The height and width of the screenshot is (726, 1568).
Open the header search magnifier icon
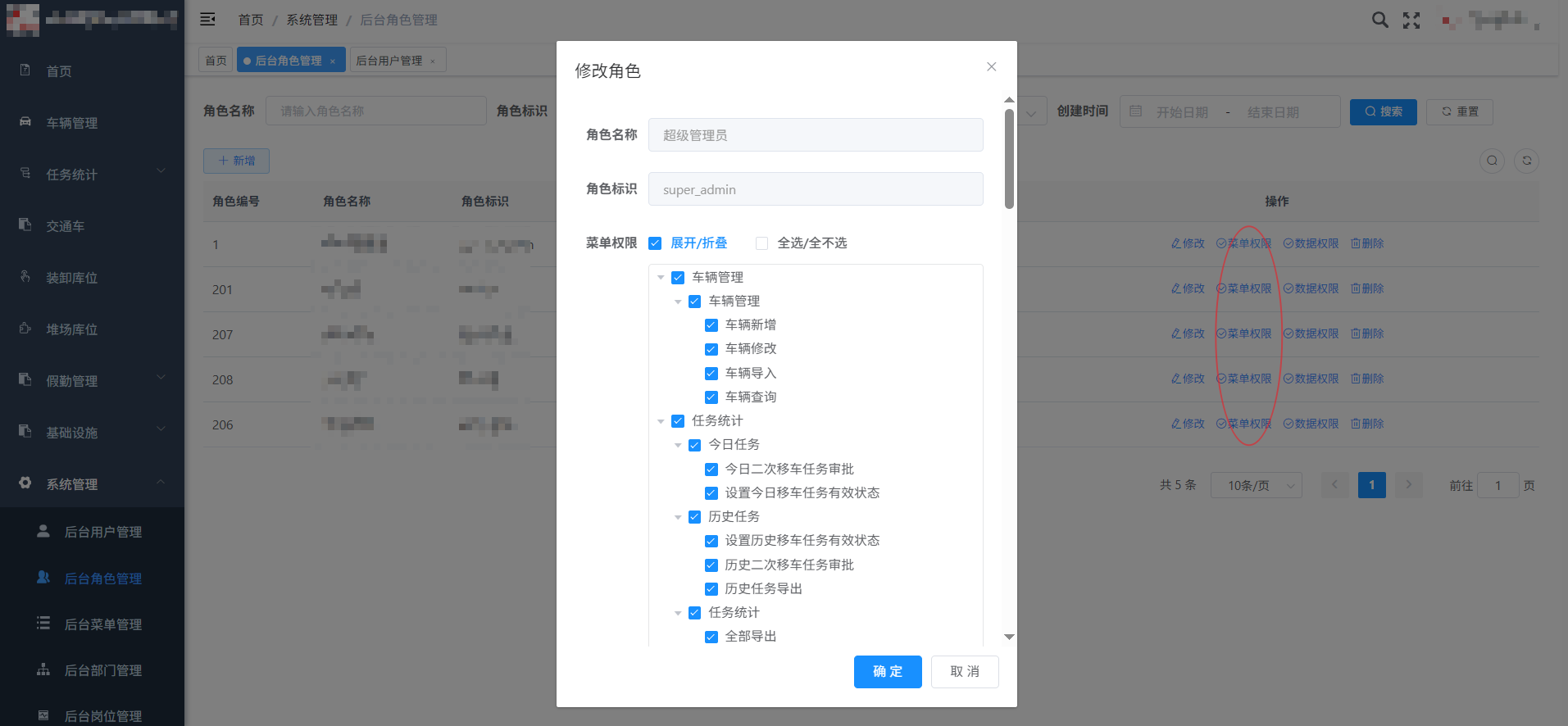coord(1380,20)
